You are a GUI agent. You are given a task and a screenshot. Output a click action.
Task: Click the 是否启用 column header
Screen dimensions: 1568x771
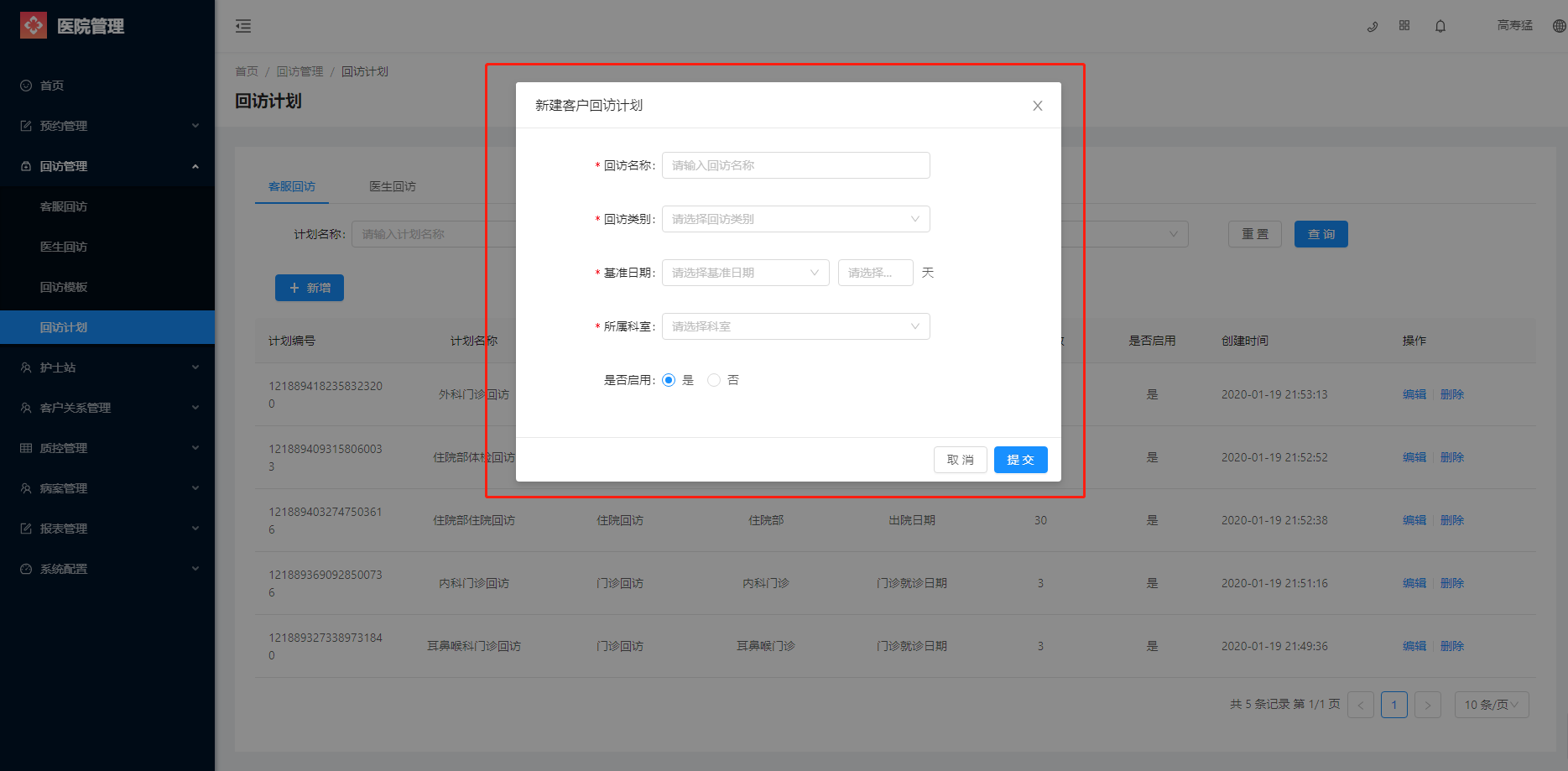click(1152, 341)
